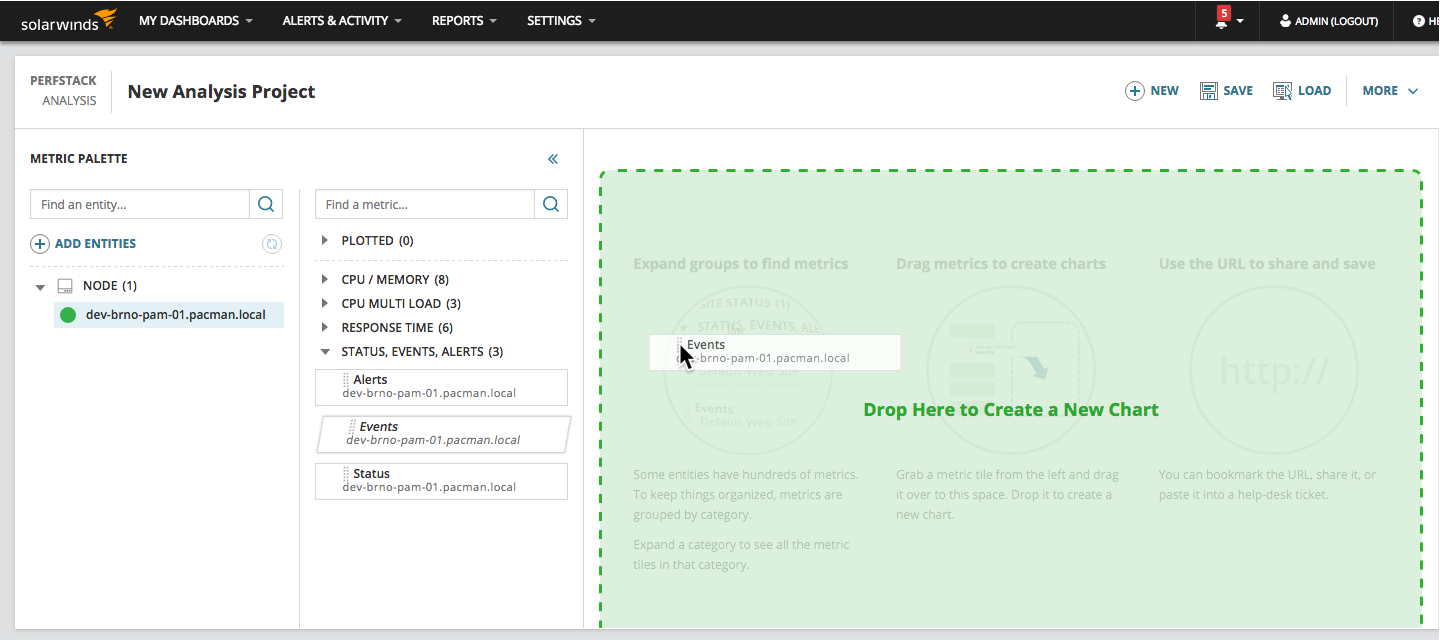Click the ADD ENTITIES plus icon

click(x=40, y=244)
